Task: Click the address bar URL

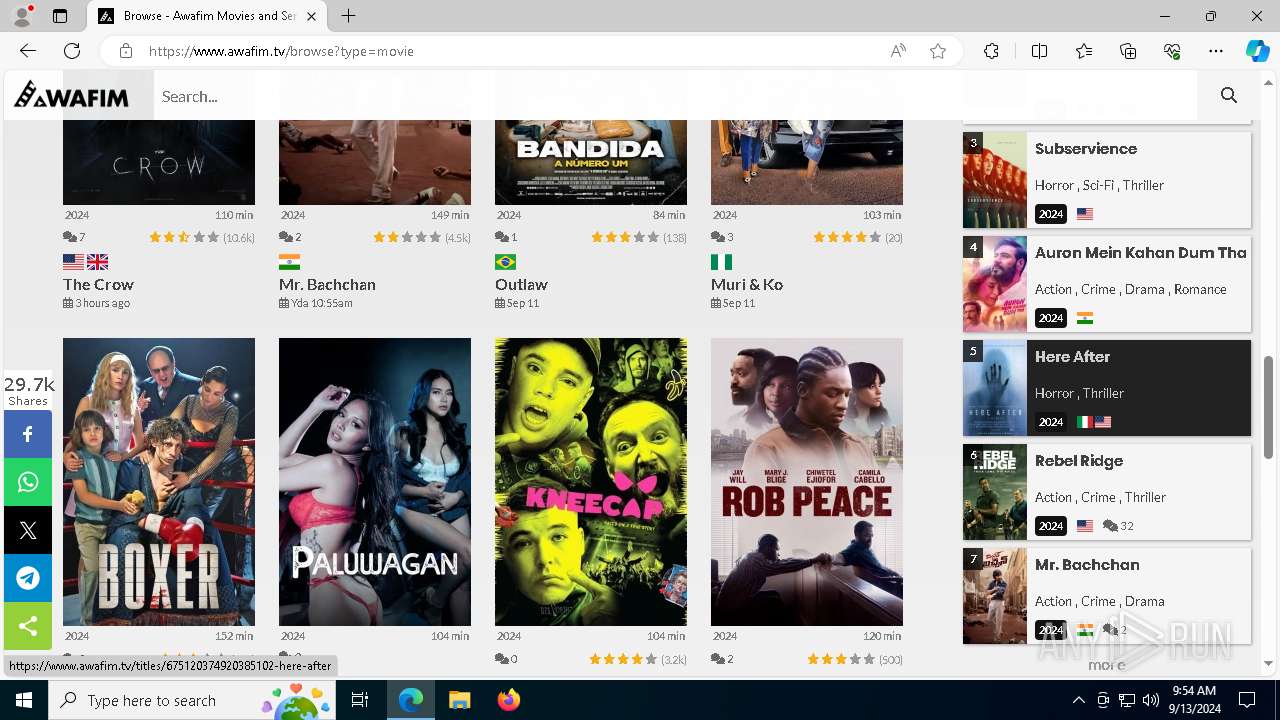Action: tap(281, 51)
